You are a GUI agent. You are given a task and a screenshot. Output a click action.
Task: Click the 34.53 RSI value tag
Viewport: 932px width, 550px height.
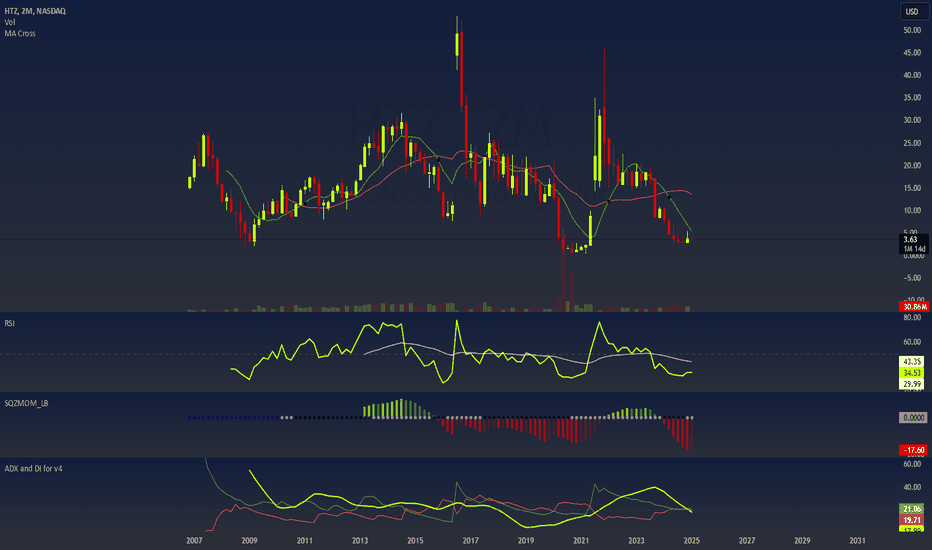click(912, 373)
